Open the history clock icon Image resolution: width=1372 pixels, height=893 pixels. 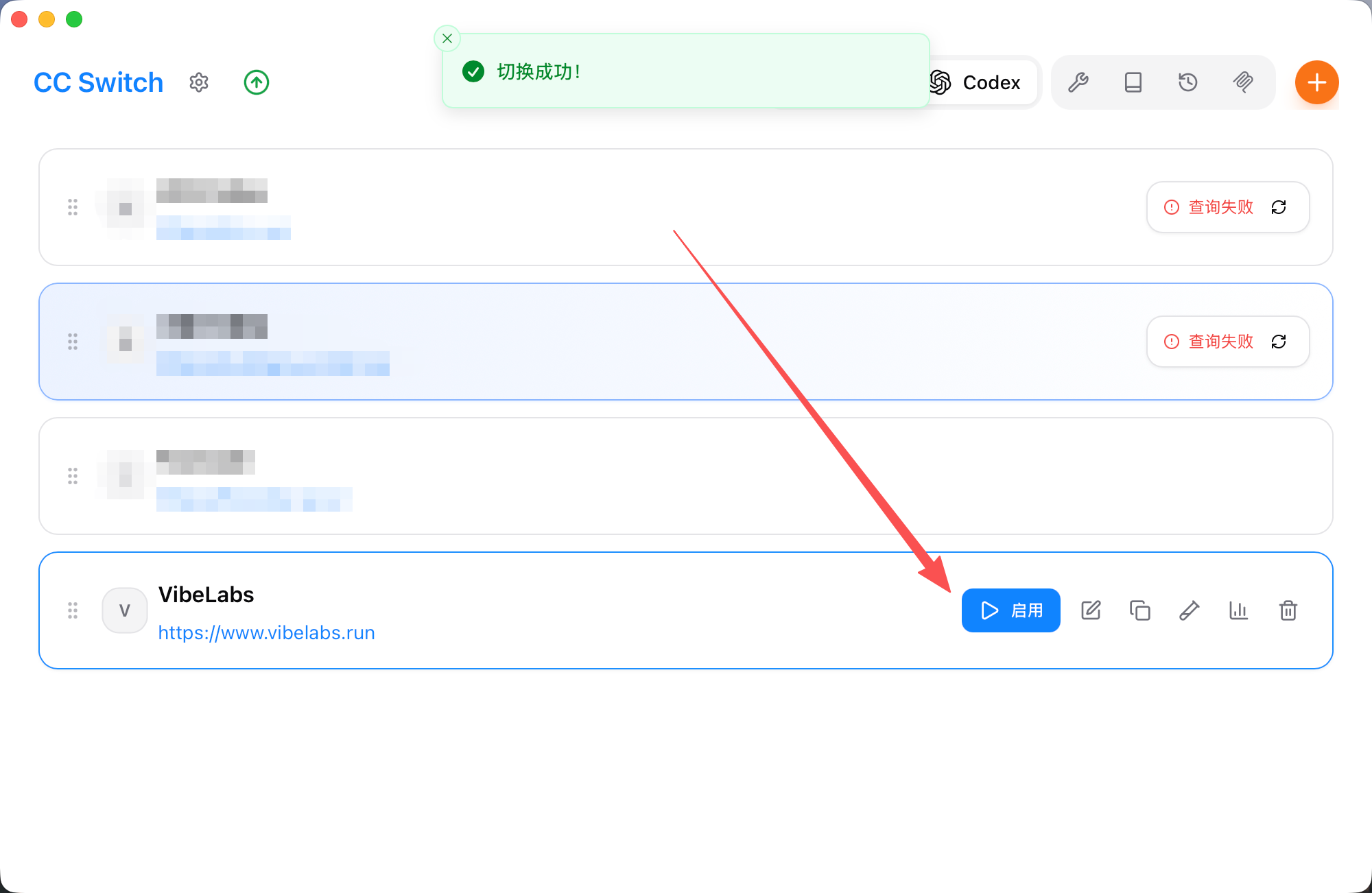coord(1188,82)
